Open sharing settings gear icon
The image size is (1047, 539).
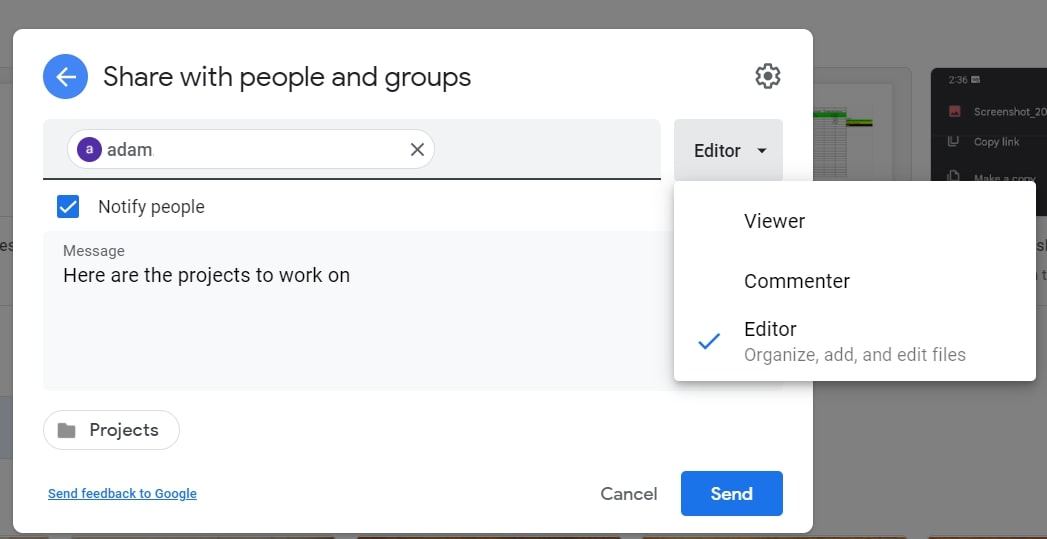click(x=767, y=76)
